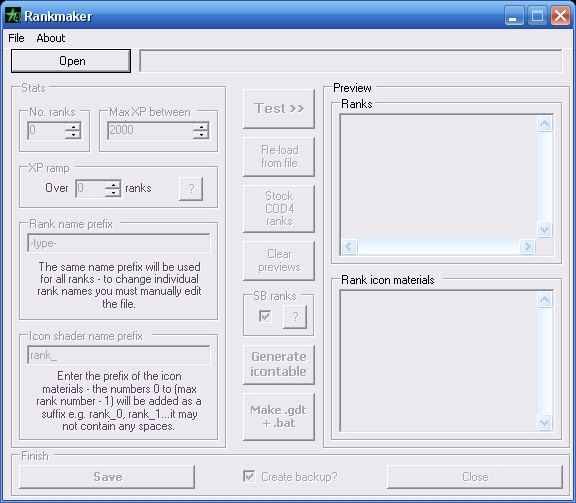Decrease Max XP between value

coord(201,134)
